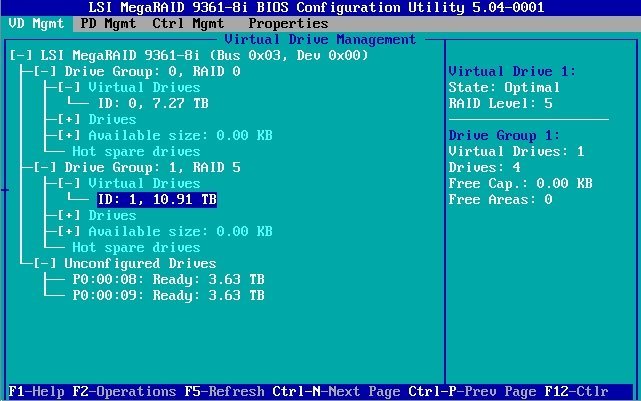Click the 'Free Areas: 0' line
This screenshot has height=401, width=641.
[x=500, y=199]
